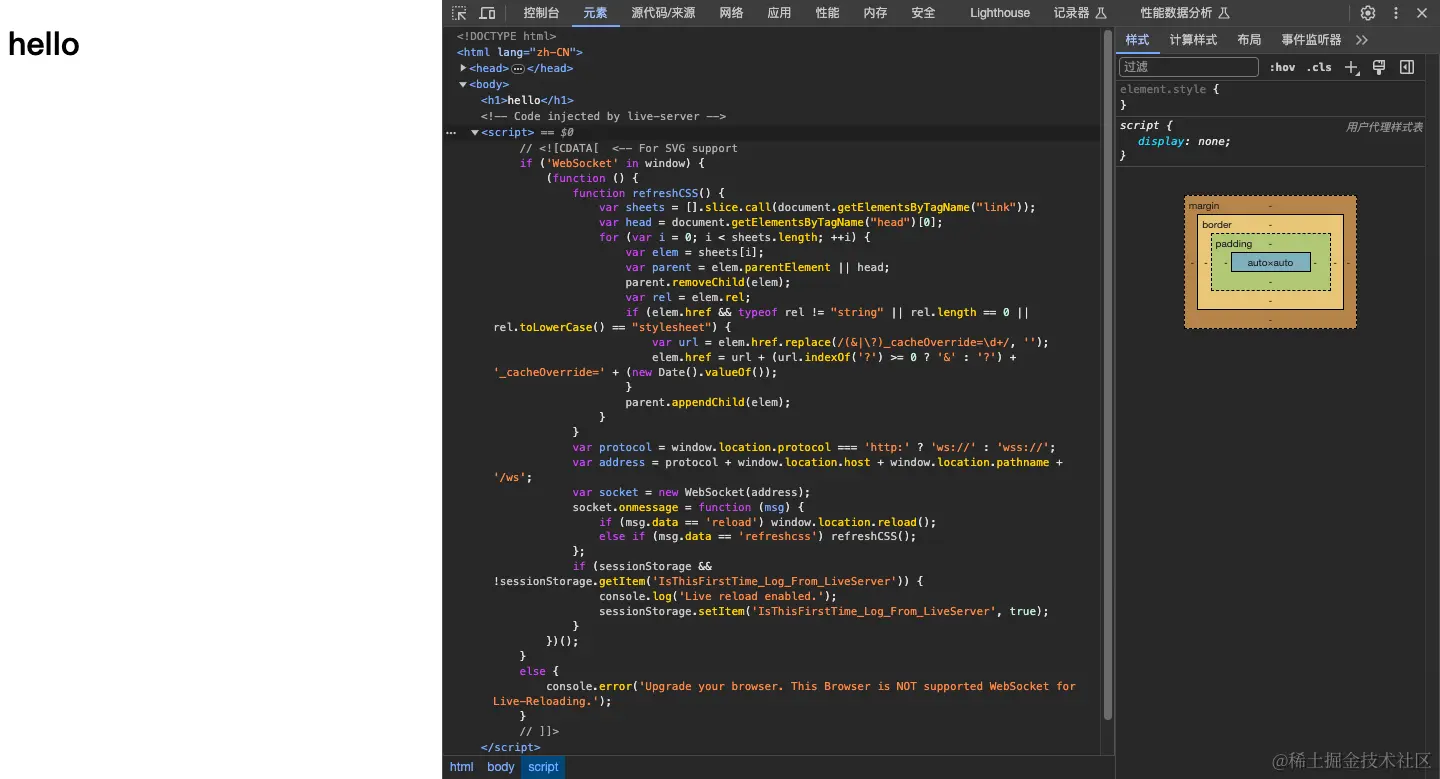
Task: Select the html lang="zh-CN" node
Action: [x=519, y=52]
